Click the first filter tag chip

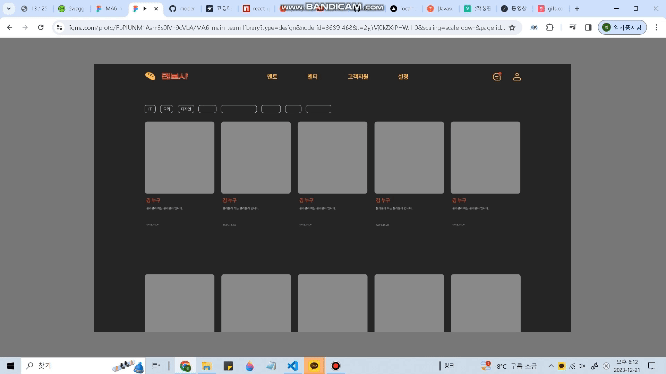150,109
